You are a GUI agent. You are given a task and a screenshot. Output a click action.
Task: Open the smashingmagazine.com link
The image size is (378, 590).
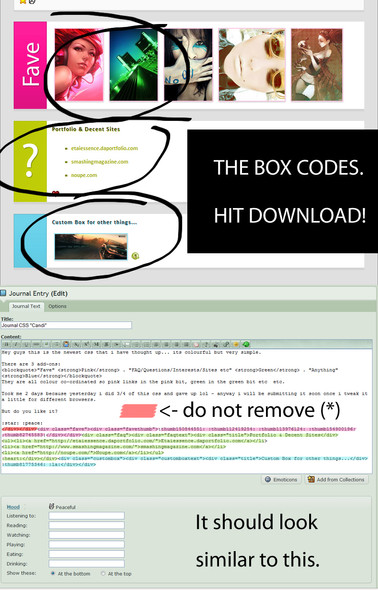click(100, 162)
